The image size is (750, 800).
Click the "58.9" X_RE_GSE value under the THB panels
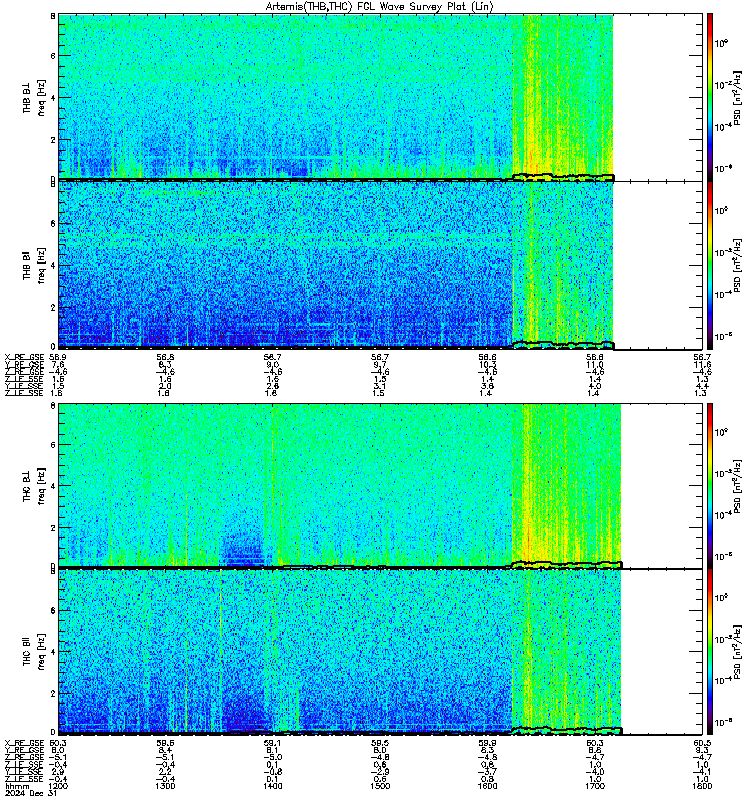[57, 358]
